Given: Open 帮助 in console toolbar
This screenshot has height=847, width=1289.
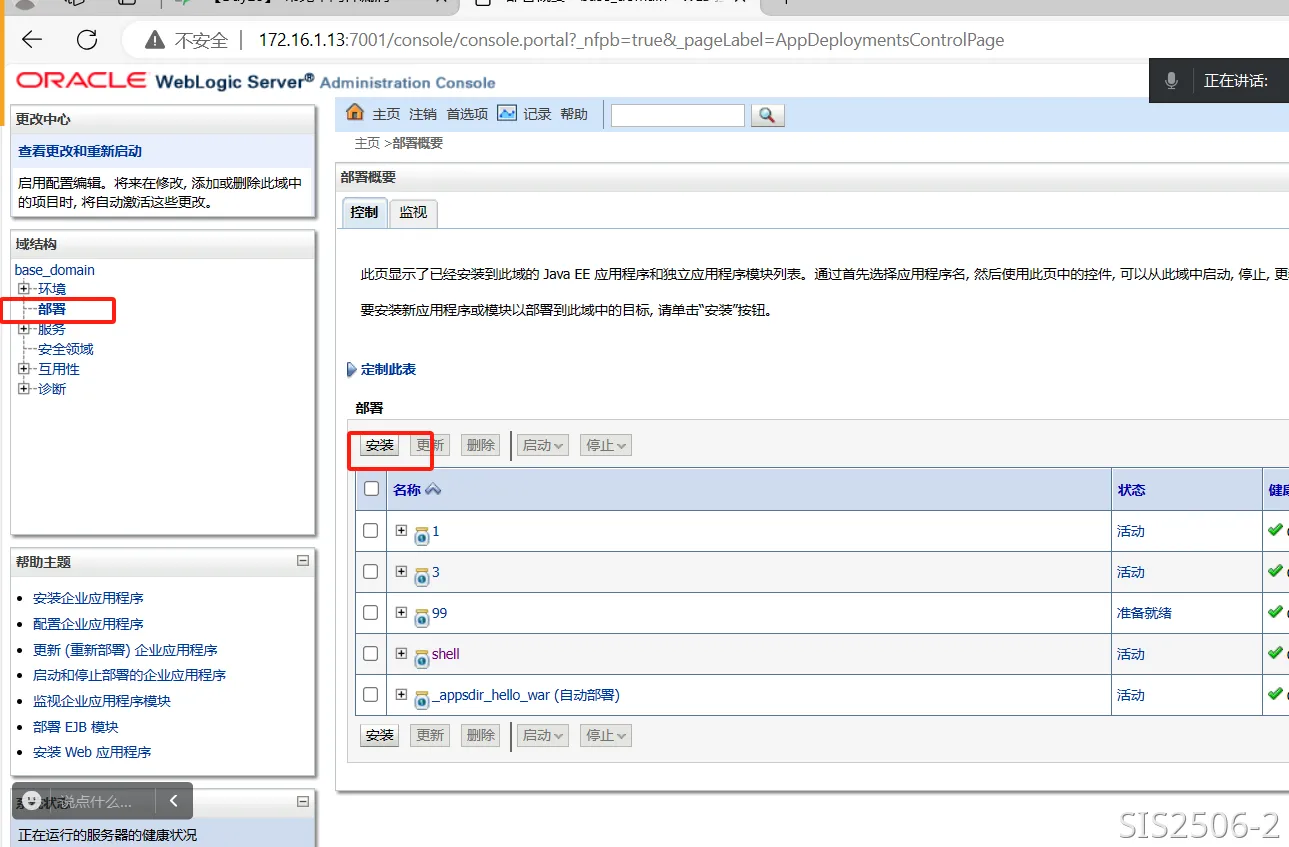Looking at the screenshot, I should coord(574,114).
